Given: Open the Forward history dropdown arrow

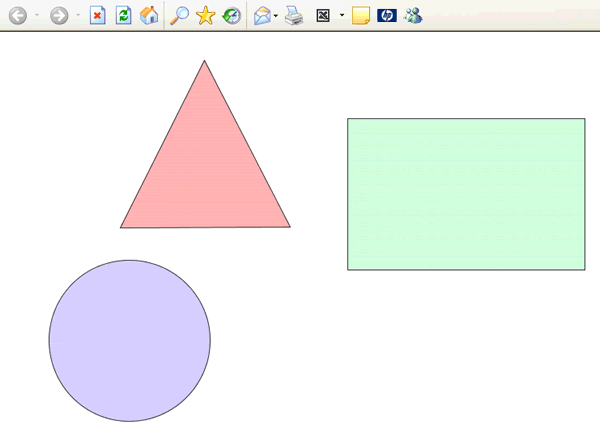Looking at the screenshot, I should click(78, 15).
